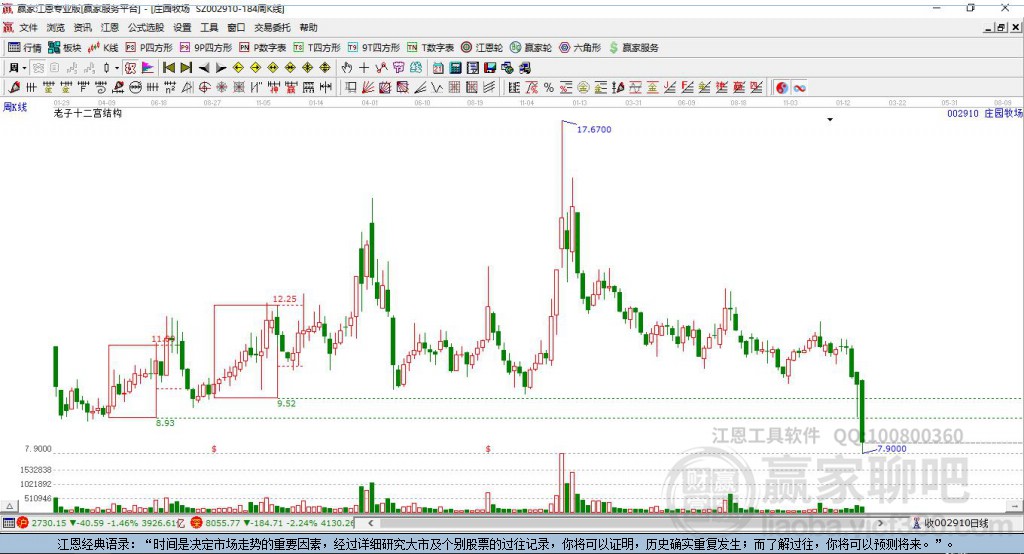Click the calendar date icon

coord(438,68)
